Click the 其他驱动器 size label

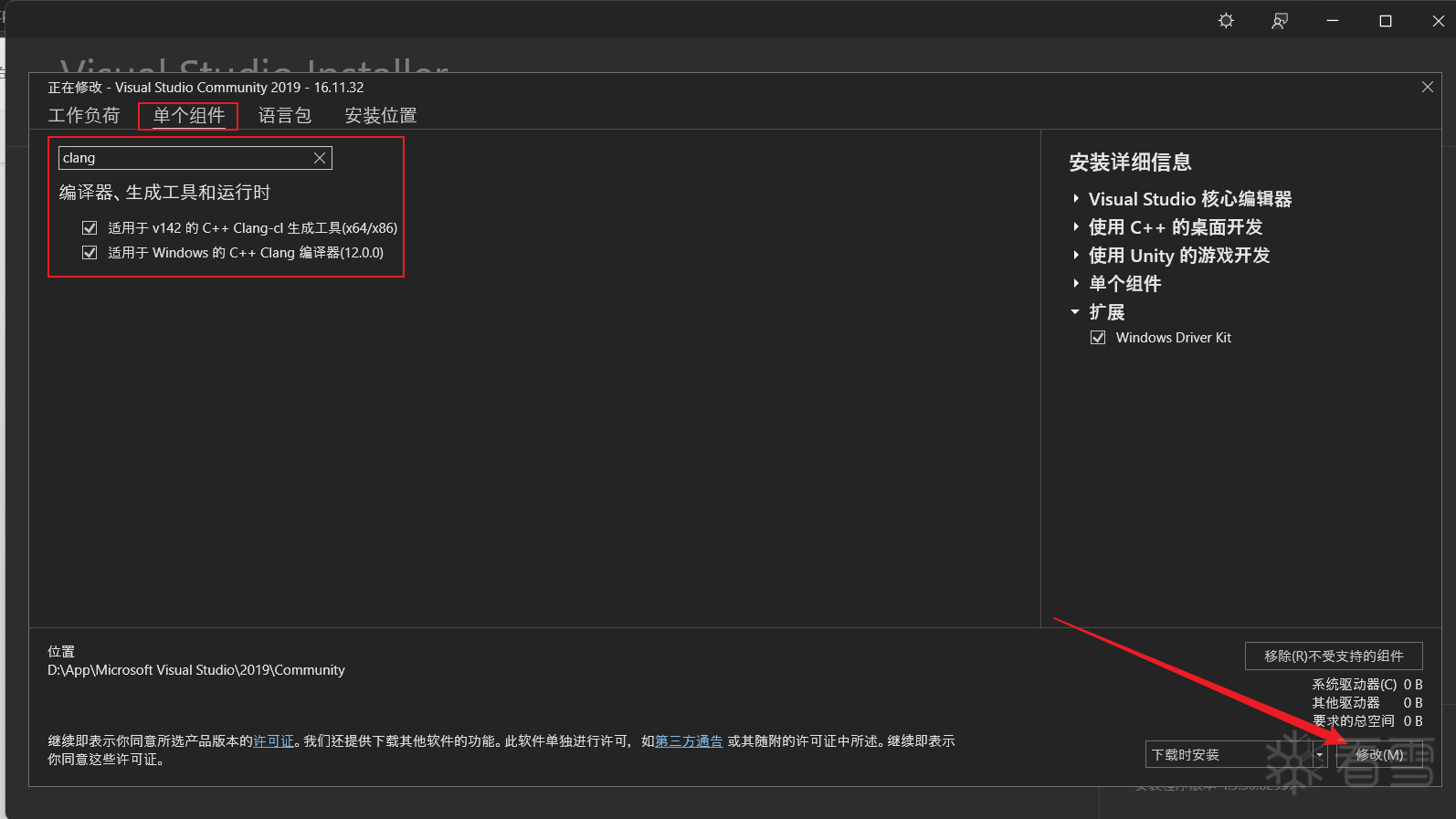click(1346, 703)
